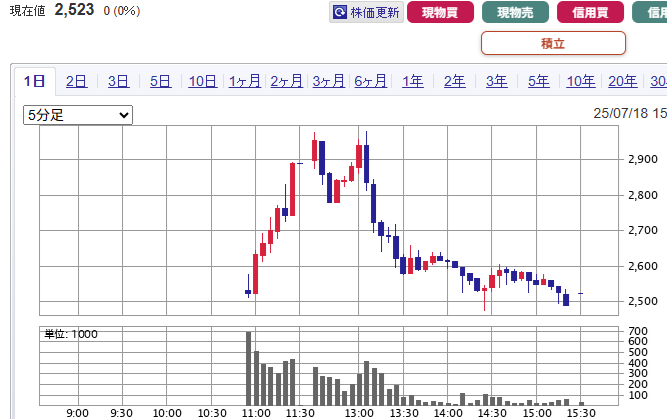
Task: Click the 15:30 time axis label
Action: [x=581, y=413]
